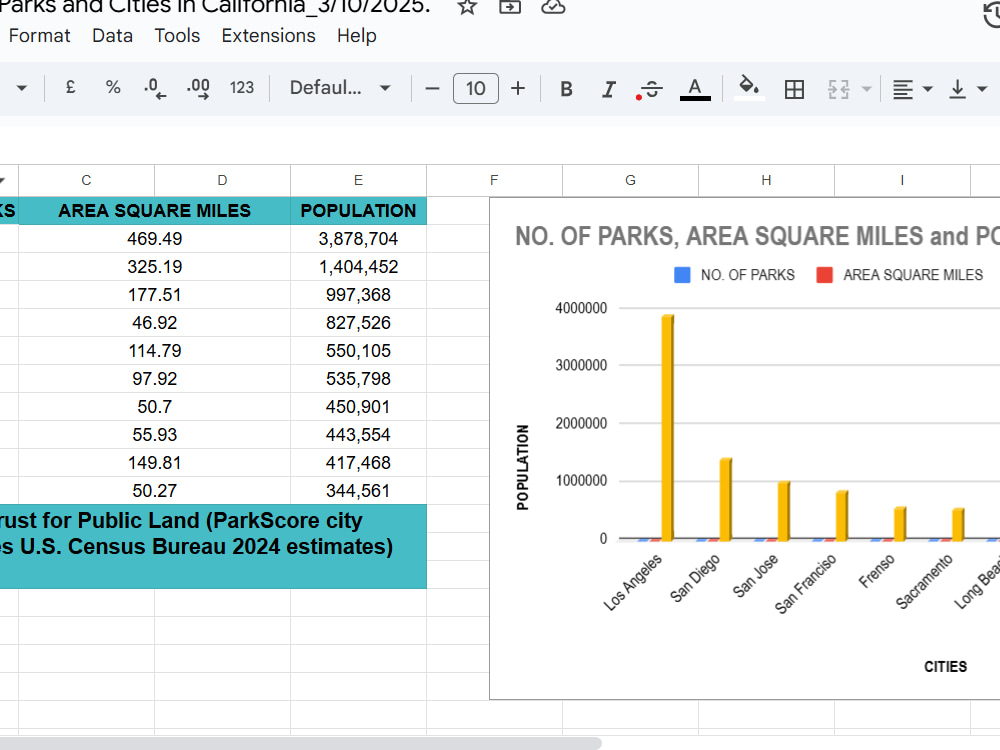Expand vertical align dropdown arrow
Screen dimensions: 1000x750
click(982, 89)
